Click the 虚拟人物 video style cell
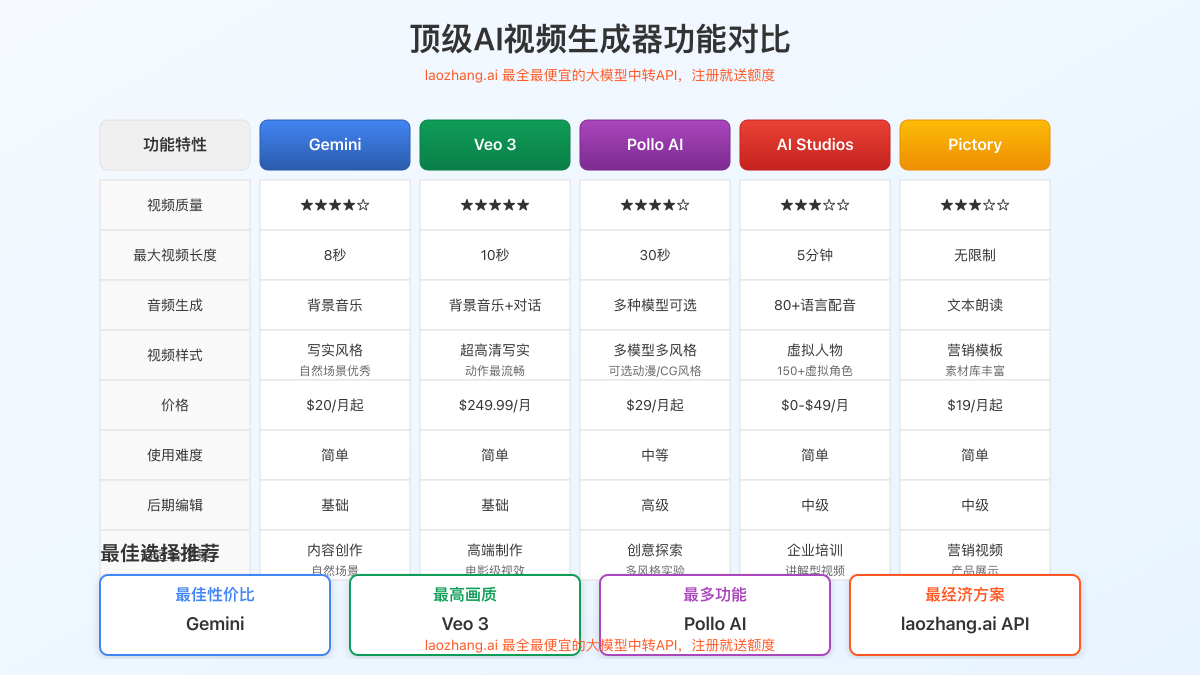 click(x=815, y=355)
